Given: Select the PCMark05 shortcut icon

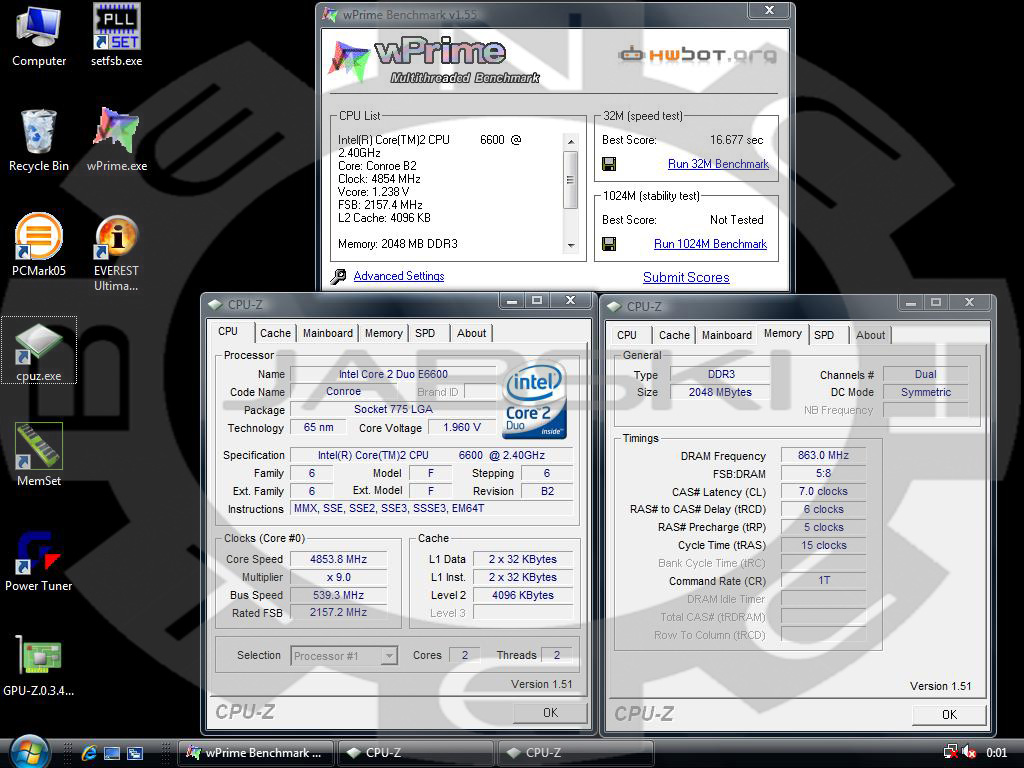Looking at the screenshot, I should click(x=39, y=245).
